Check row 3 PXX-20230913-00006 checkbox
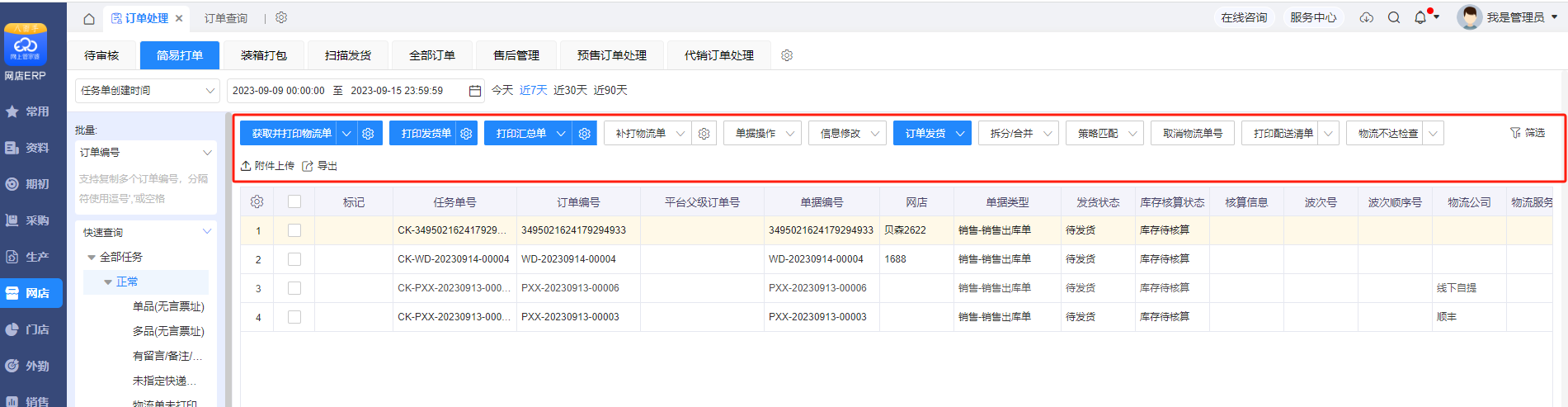This screenshot has width=1568, height=407. (x=294, y=288)
